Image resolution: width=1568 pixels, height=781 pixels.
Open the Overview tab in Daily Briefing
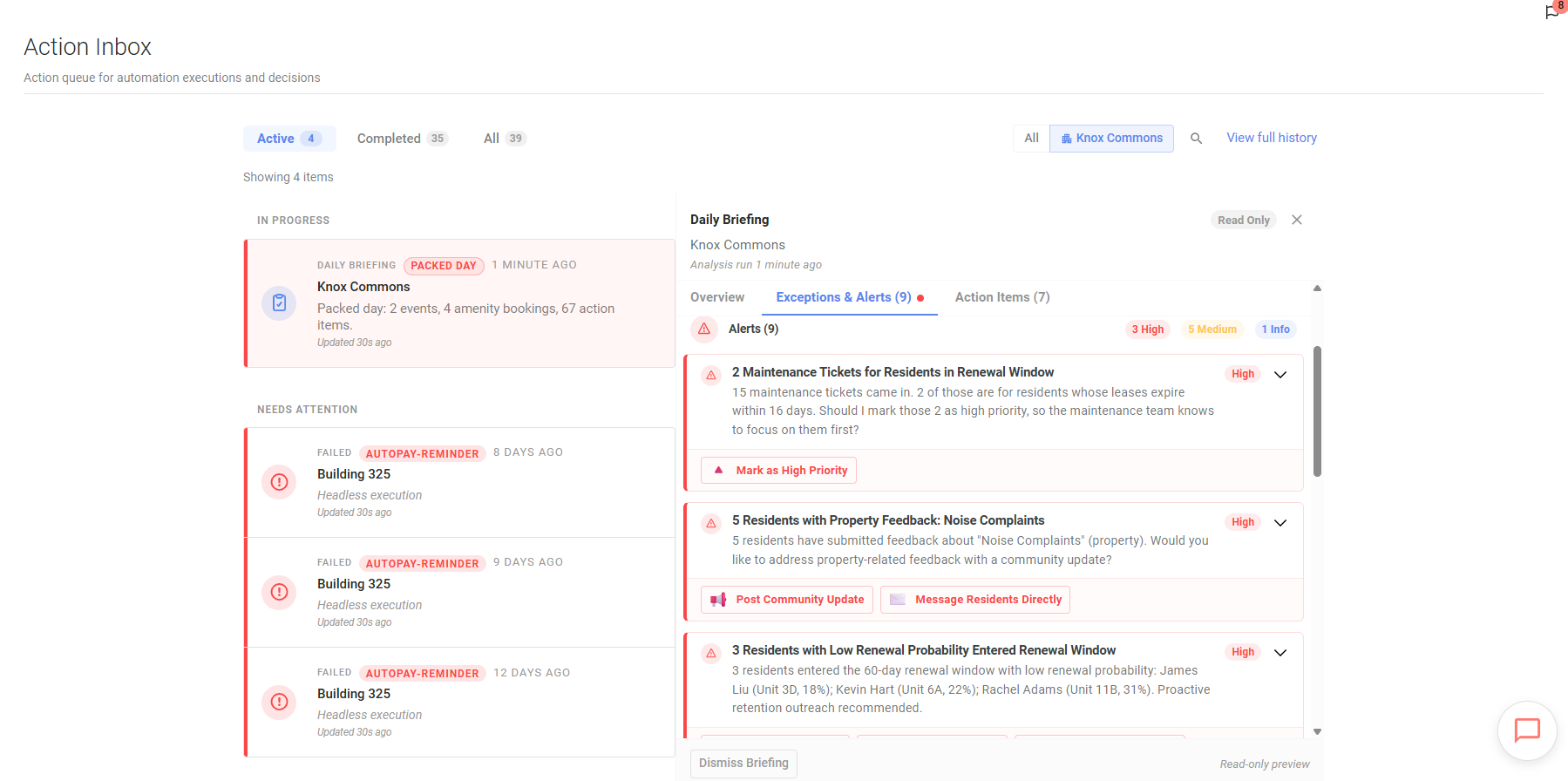(x=717, y=297)
